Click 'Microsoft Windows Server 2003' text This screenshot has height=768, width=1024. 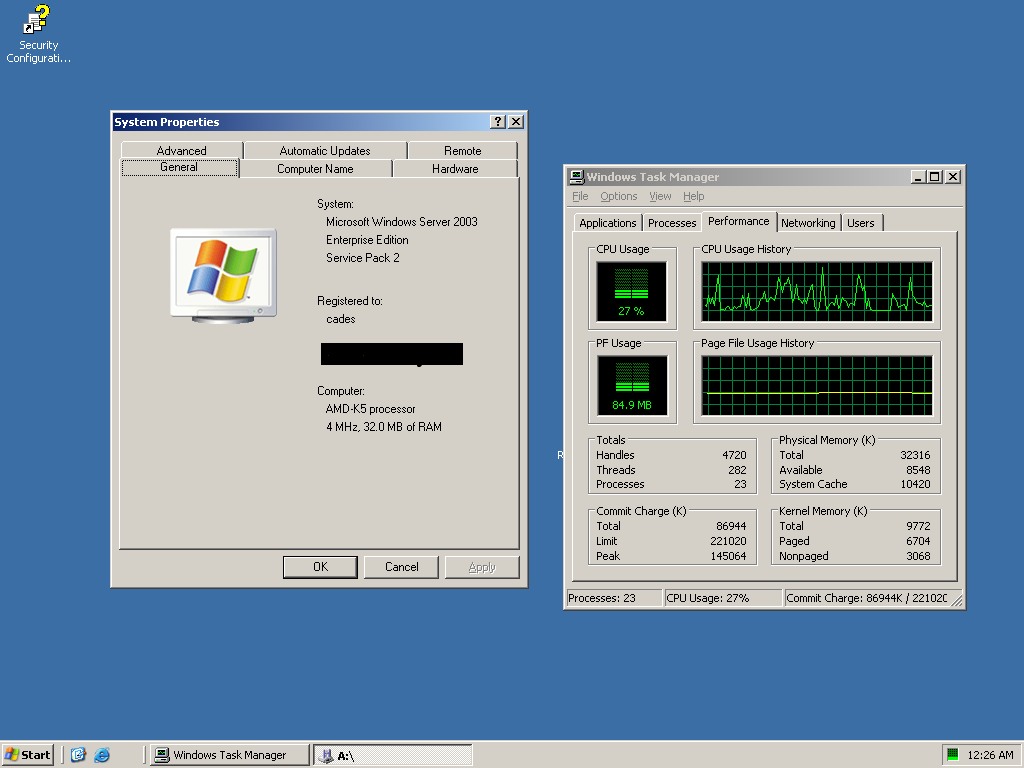[x=402, y=221]
